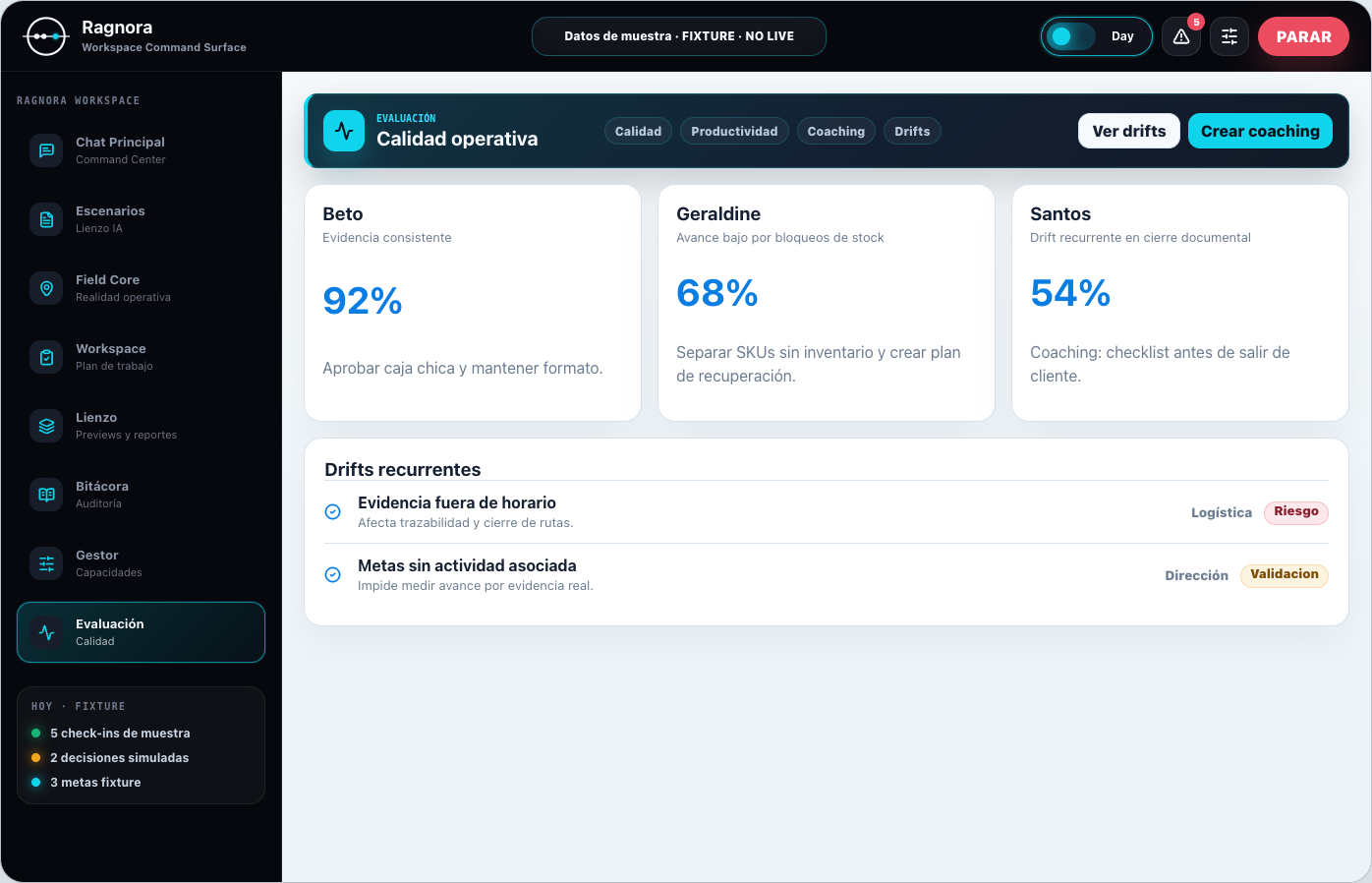Click the Field Core location pin icon
This screenshot has width=1372, height=883.
click(x=46, y=288)
